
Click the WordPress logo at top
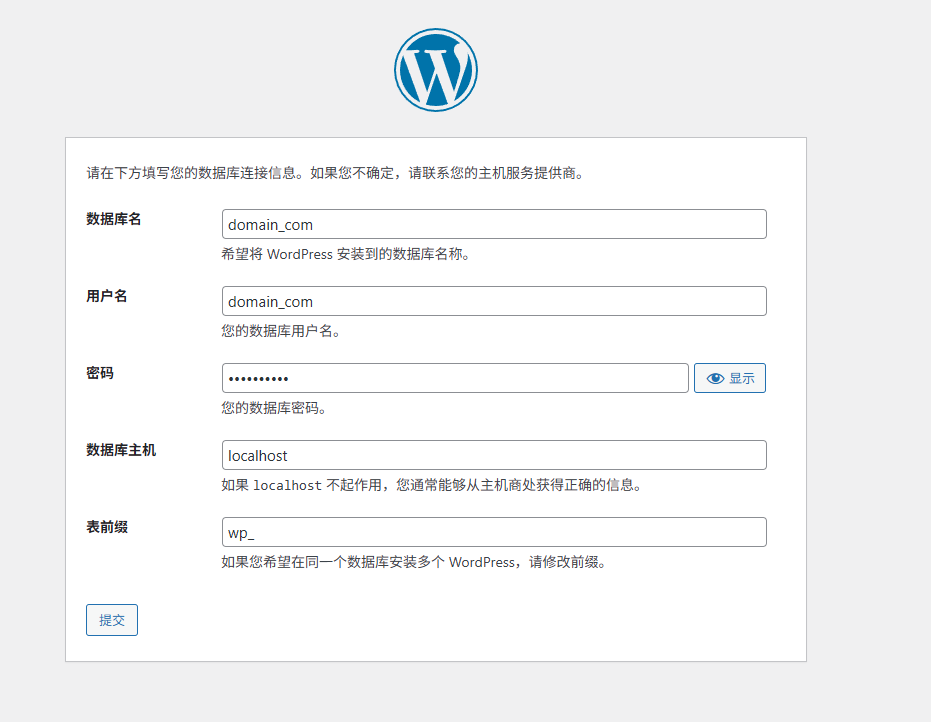pos(436,70)
